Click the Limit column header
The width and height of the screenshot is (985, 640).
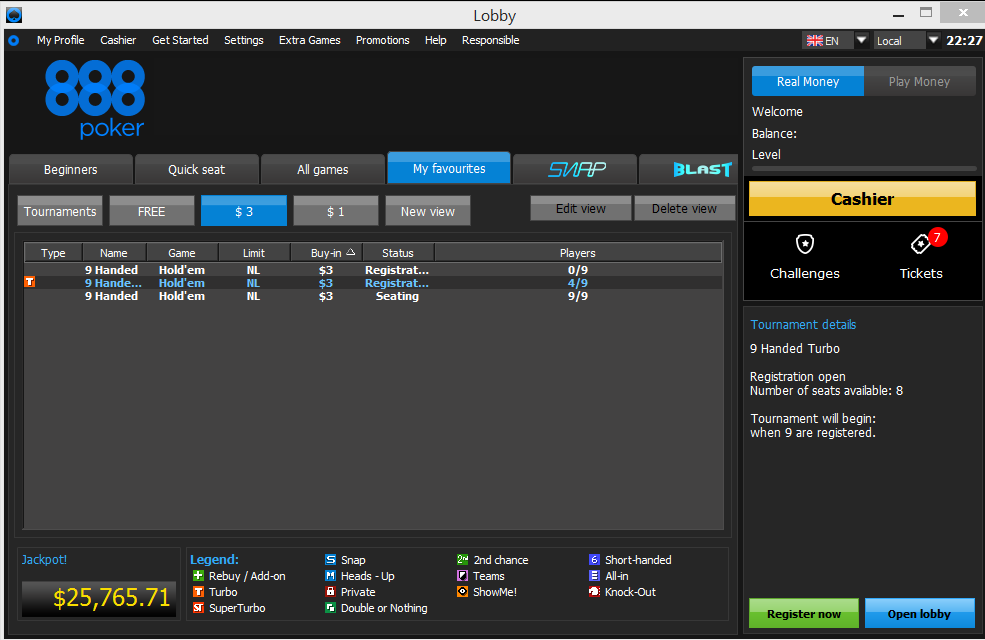(254, 252)
